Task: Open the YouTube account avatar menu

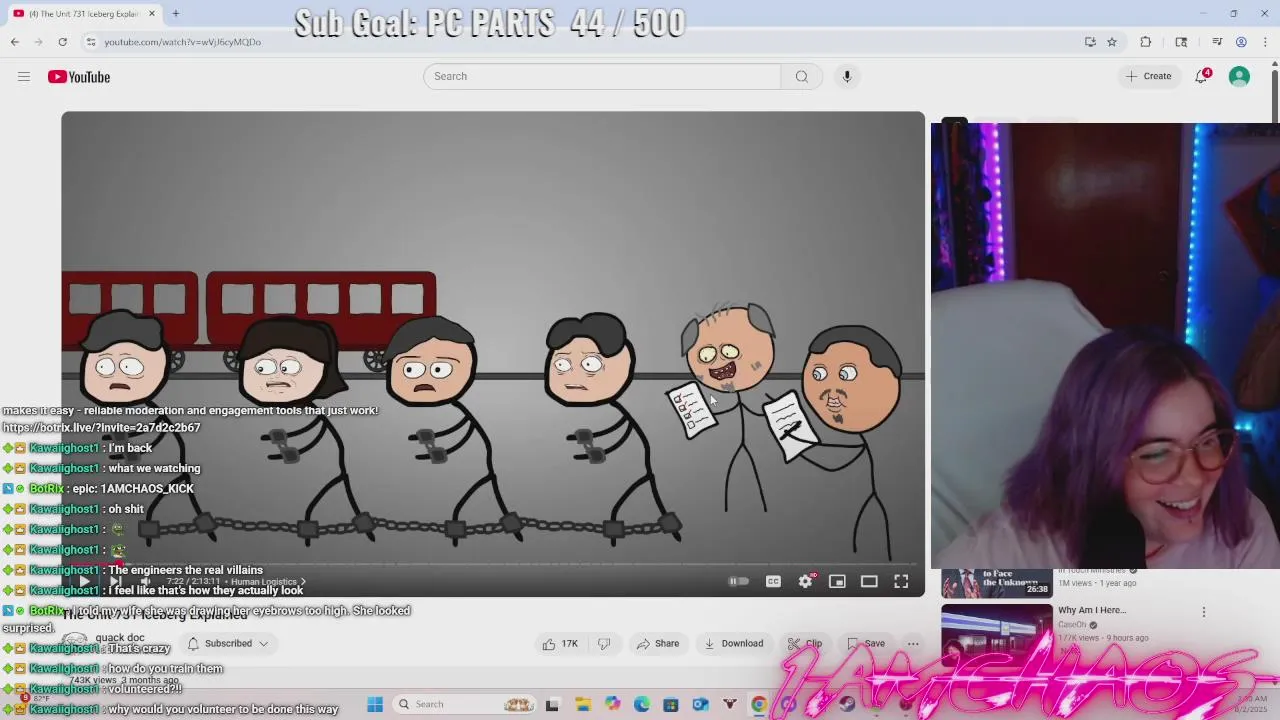Action: point(1239,76)
